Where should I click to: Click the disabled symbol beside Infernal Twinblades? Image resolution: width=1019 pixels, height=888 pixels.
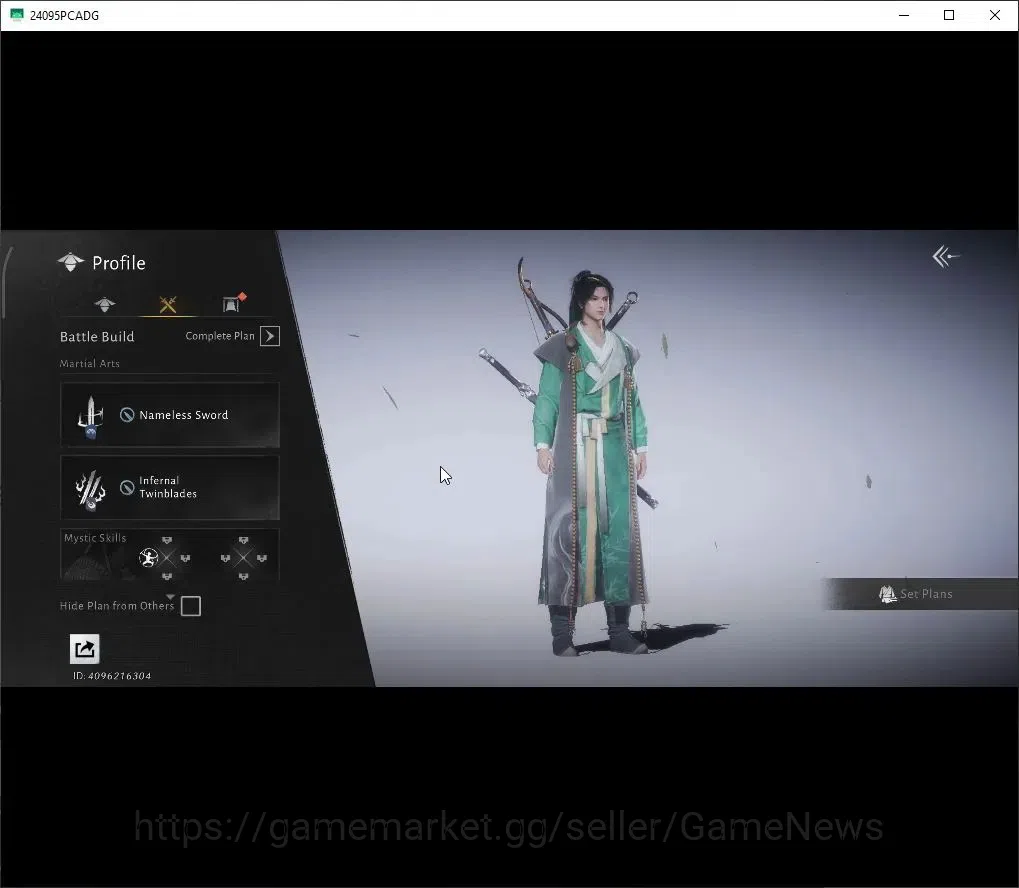click(x=127, y=487)
